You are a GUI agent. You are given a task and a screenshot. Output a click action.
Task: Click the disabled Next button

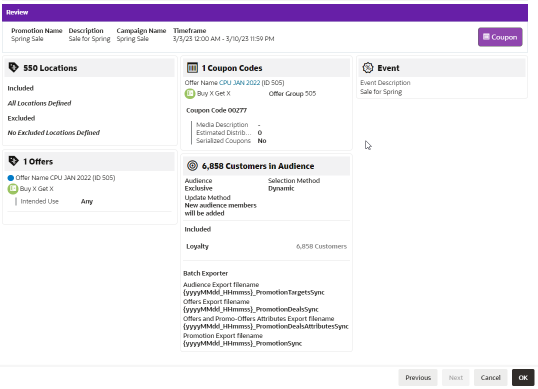[456, 377]
